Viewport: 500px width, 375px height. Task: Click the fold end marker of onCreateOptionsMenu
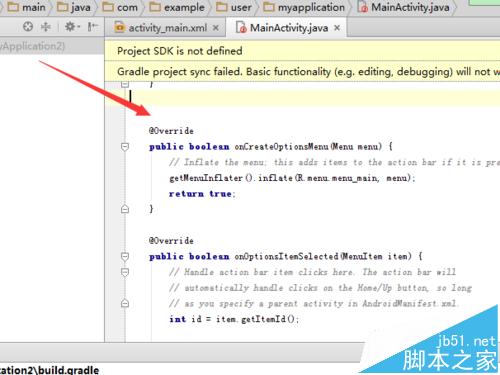[125, 209]
